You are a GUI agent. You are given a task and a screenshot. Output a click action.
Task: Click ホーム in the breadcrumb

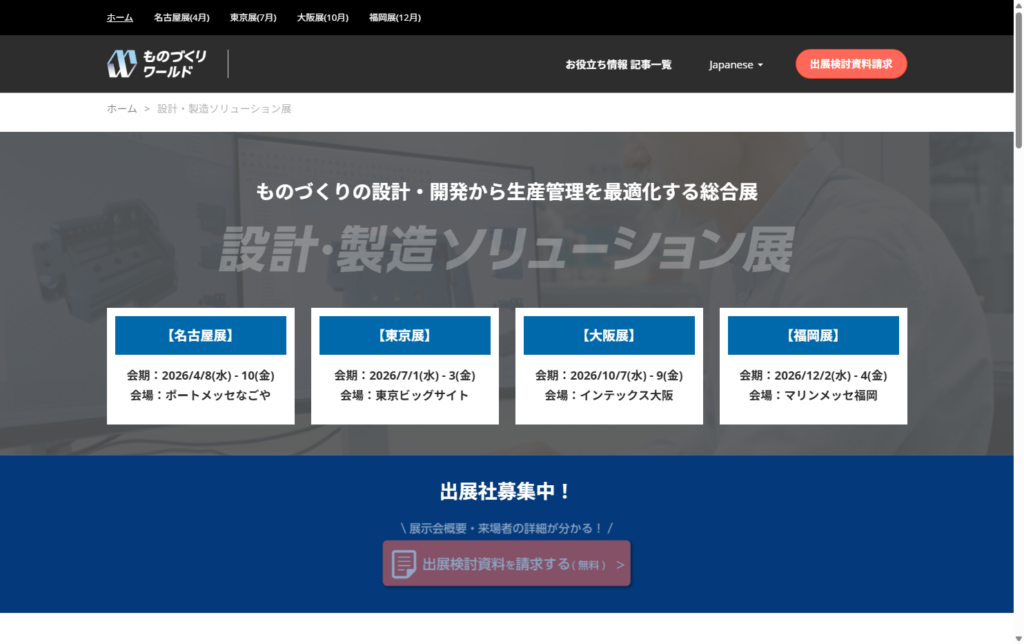coord(122,109)
